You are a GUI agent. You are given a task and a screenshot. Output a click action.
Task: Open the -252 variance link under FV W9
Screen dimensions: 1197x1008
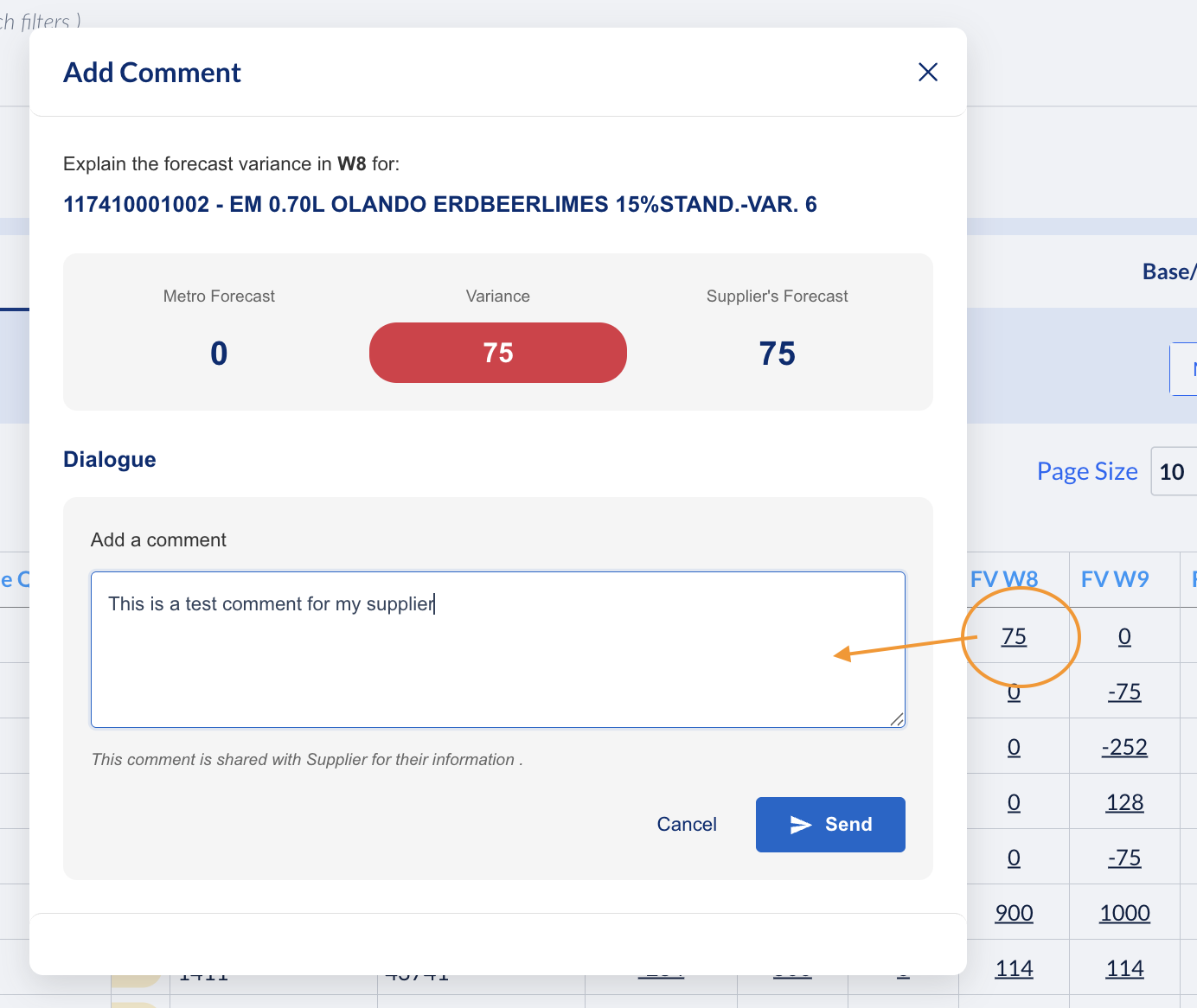click(1124, 748)
